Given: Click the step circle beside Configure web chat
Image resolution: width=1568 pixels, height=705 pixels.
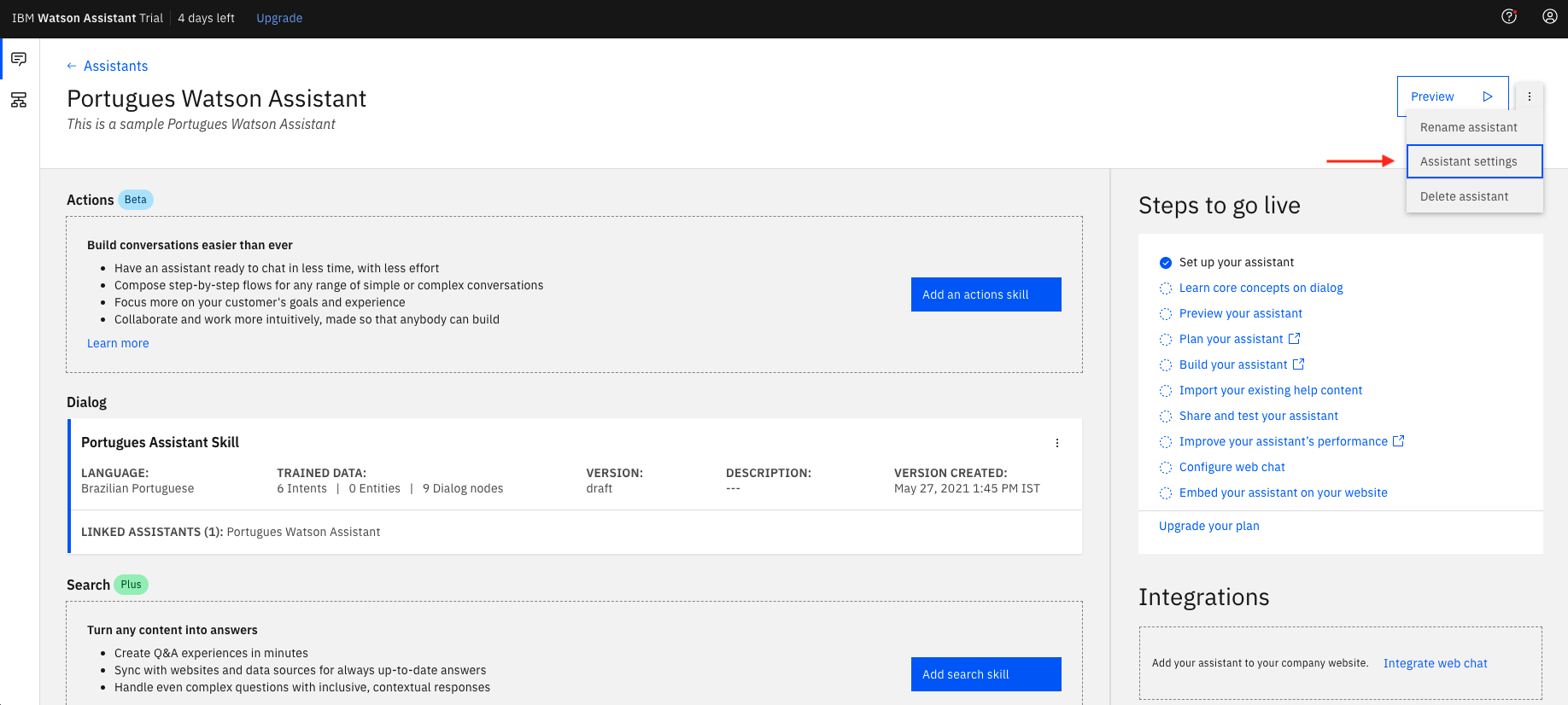Looking at the screenshot, I should pyautogui.click(x=1166, y=468).
